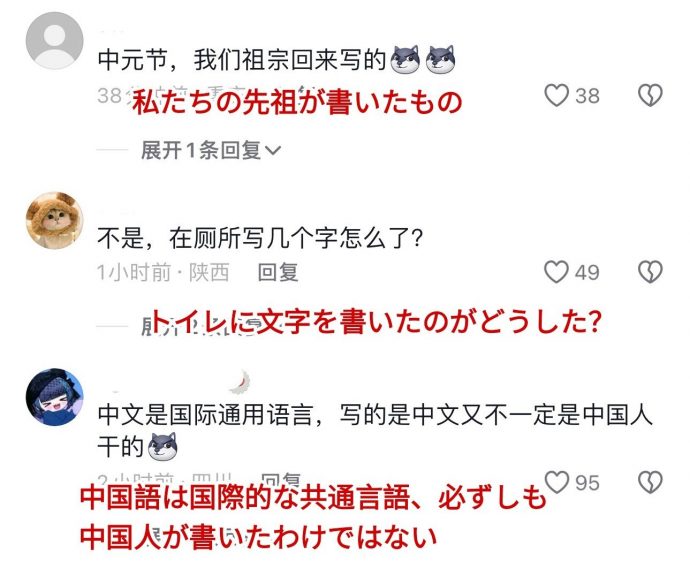Click the like count 95
The image size is (690, 576).
click(587, 483)
